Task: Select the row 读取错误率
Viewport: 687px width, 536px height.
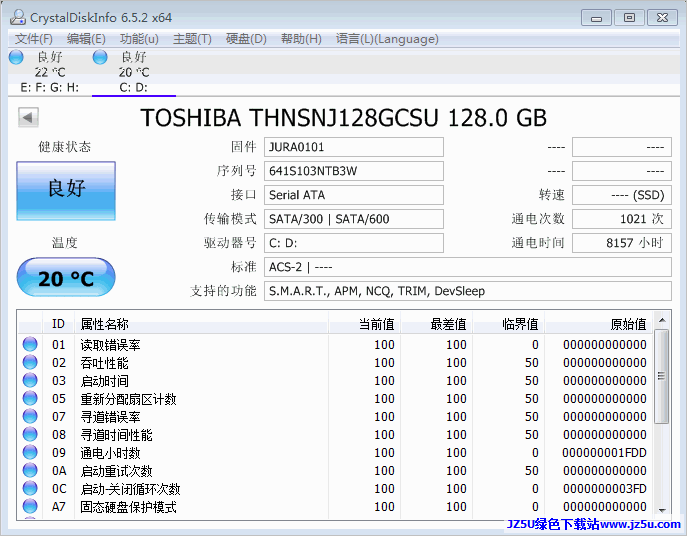Action: pyautogui.click(x=335, y=344)
